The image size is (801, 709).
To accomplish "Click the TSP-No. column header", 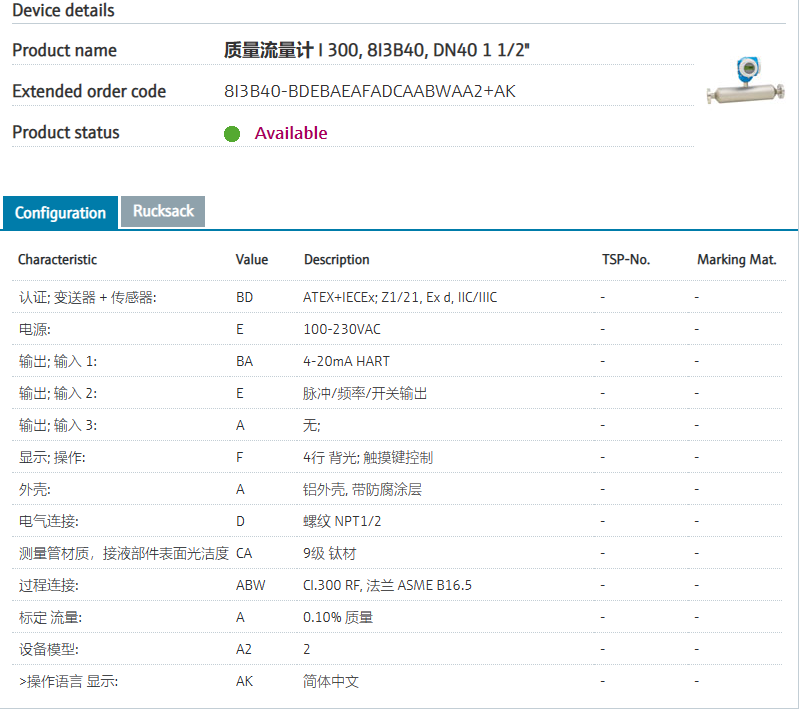I will (625, 259).
